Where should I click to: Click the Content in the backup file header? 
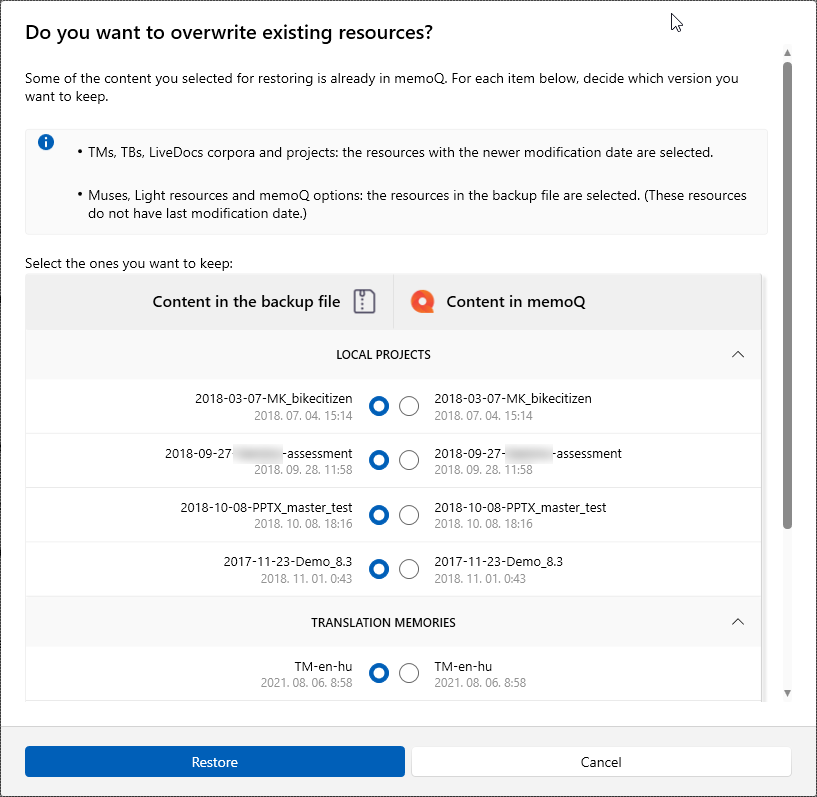coord(246,302)
